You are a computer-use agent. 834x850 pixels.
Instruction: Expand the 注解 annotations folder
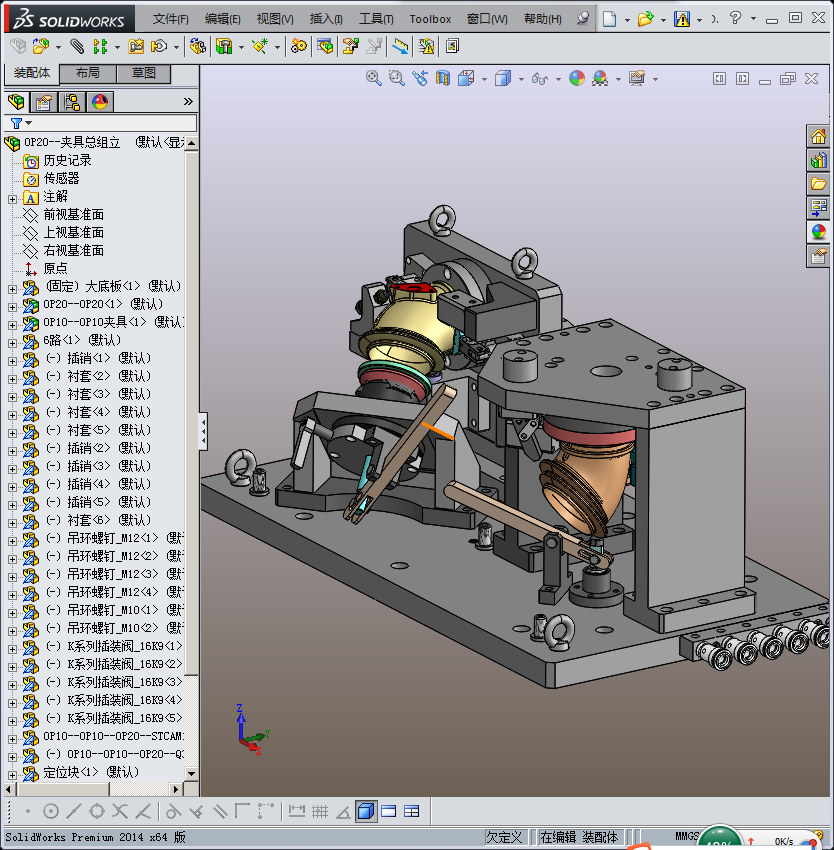(12, 197)
